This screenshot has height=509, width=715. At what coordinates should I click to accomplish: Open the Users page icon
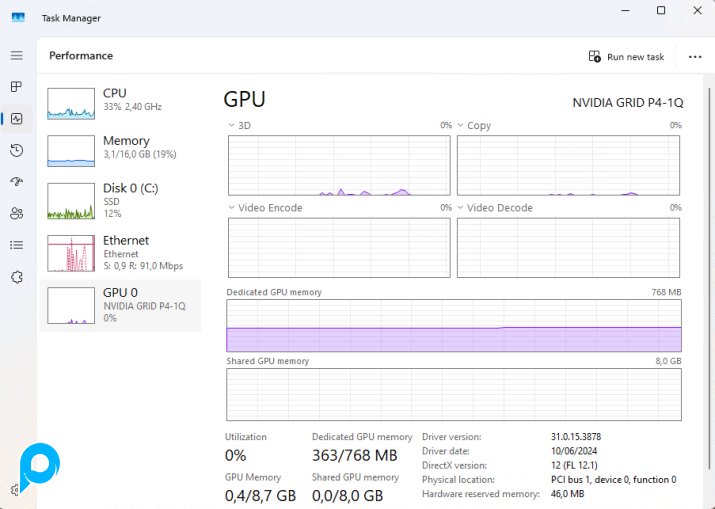coord(16,213)
